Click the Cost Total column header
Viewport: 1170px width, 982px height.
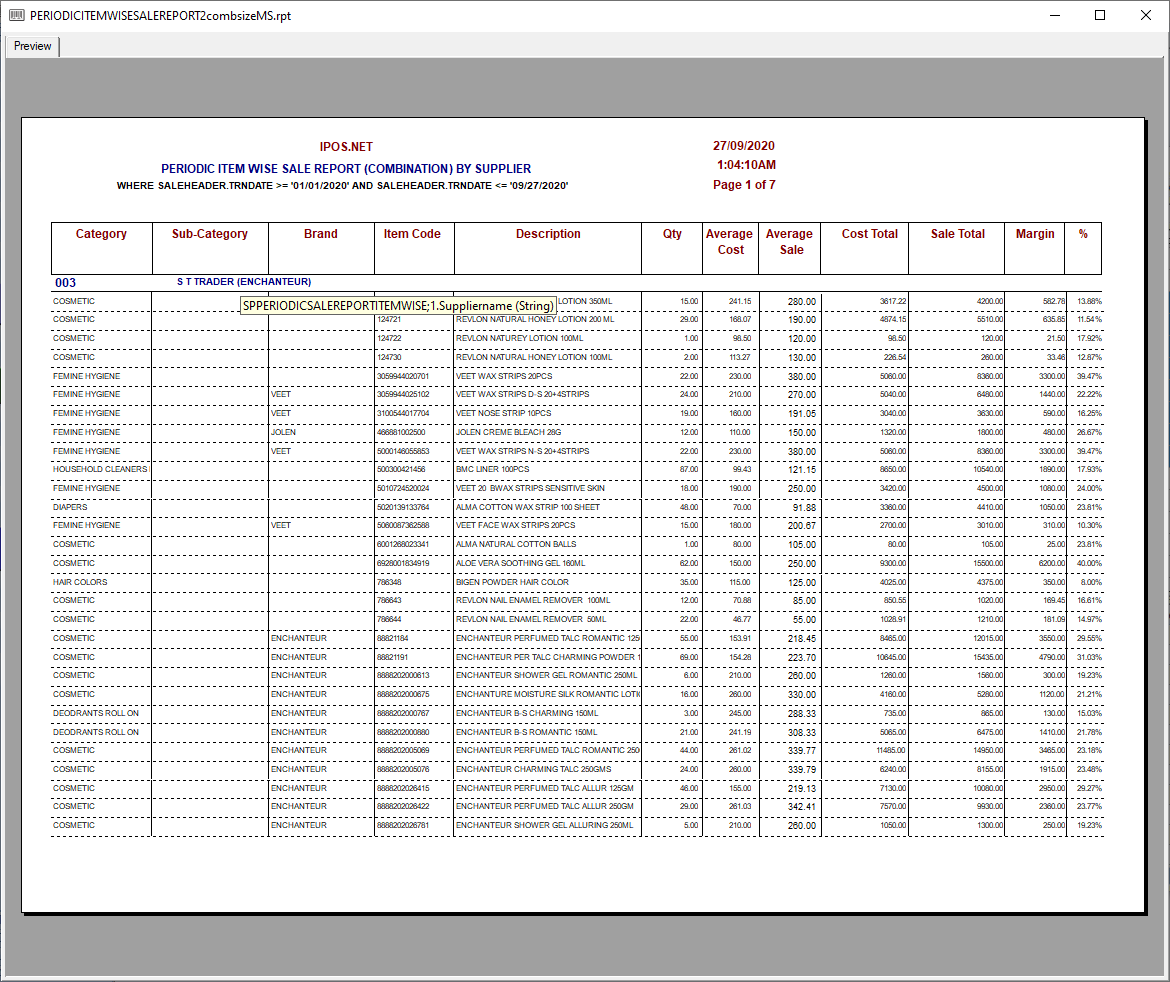coord(870,234)
